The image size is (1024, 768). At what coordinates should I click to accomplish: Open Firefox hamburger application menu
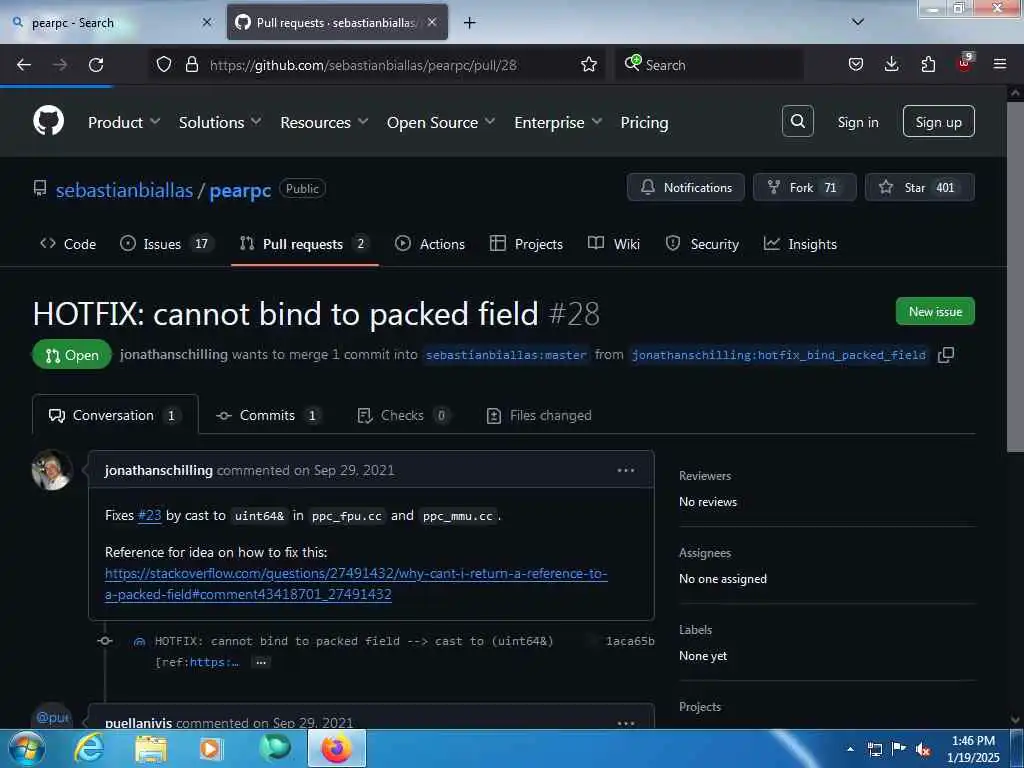point(999,64)
